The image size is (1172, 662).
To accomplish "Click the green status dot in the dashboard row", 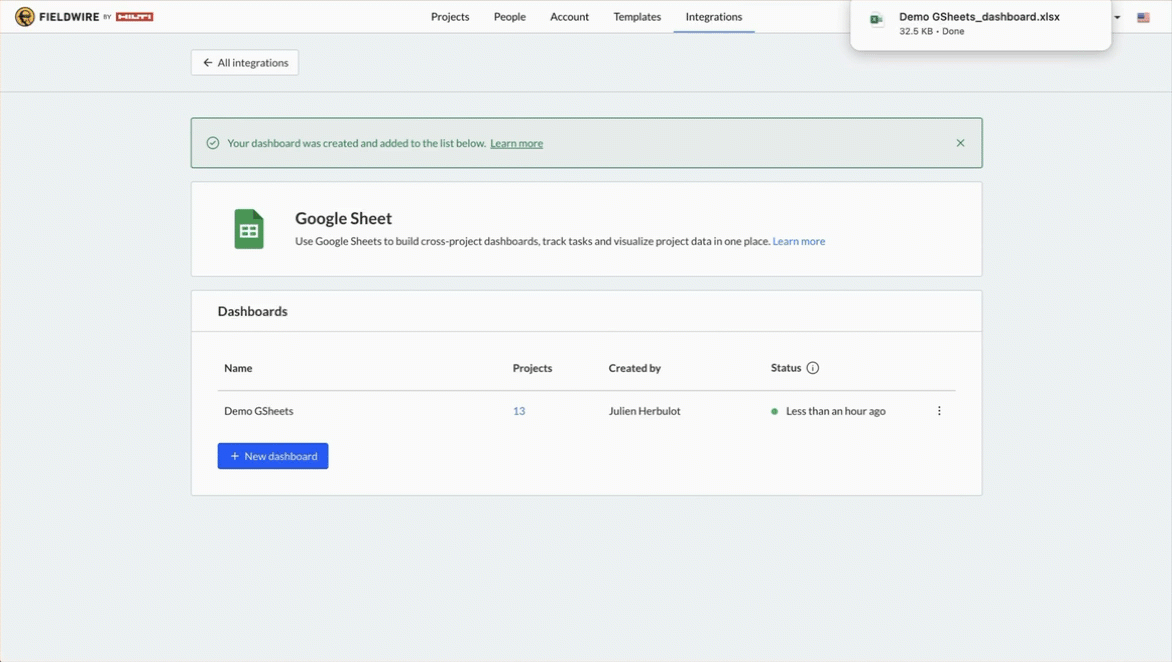I will point(775,411).
